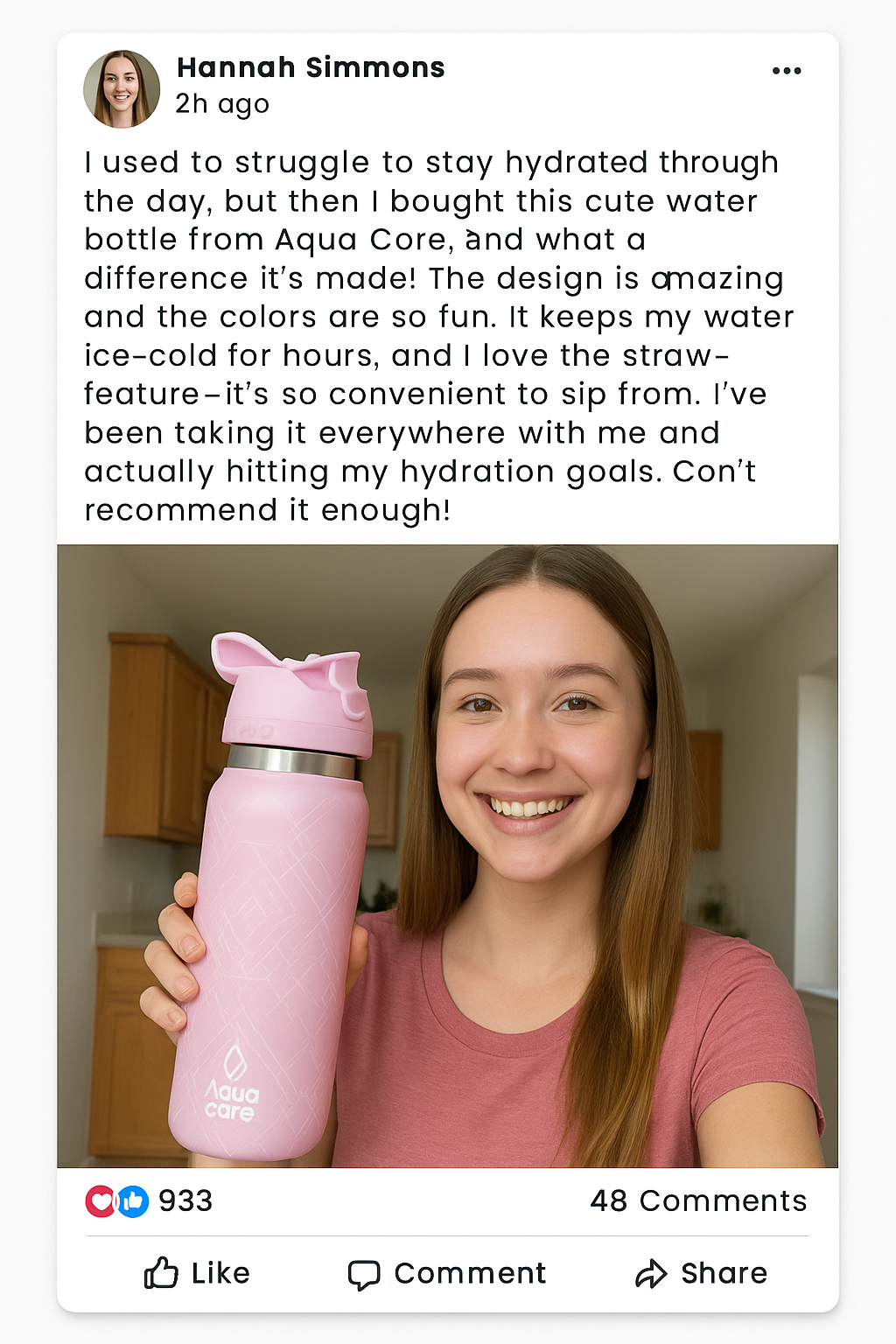Open the 48 Comments link

click(x=698, y=1200)
